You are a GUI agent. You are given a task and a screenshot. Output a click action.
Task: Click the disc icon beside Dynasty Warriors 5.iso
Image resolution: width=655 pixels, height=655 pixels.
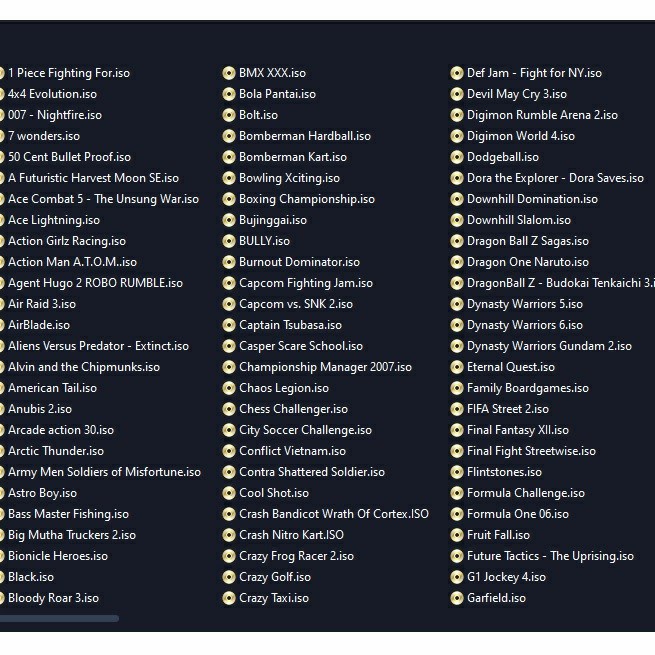(457, 304)
